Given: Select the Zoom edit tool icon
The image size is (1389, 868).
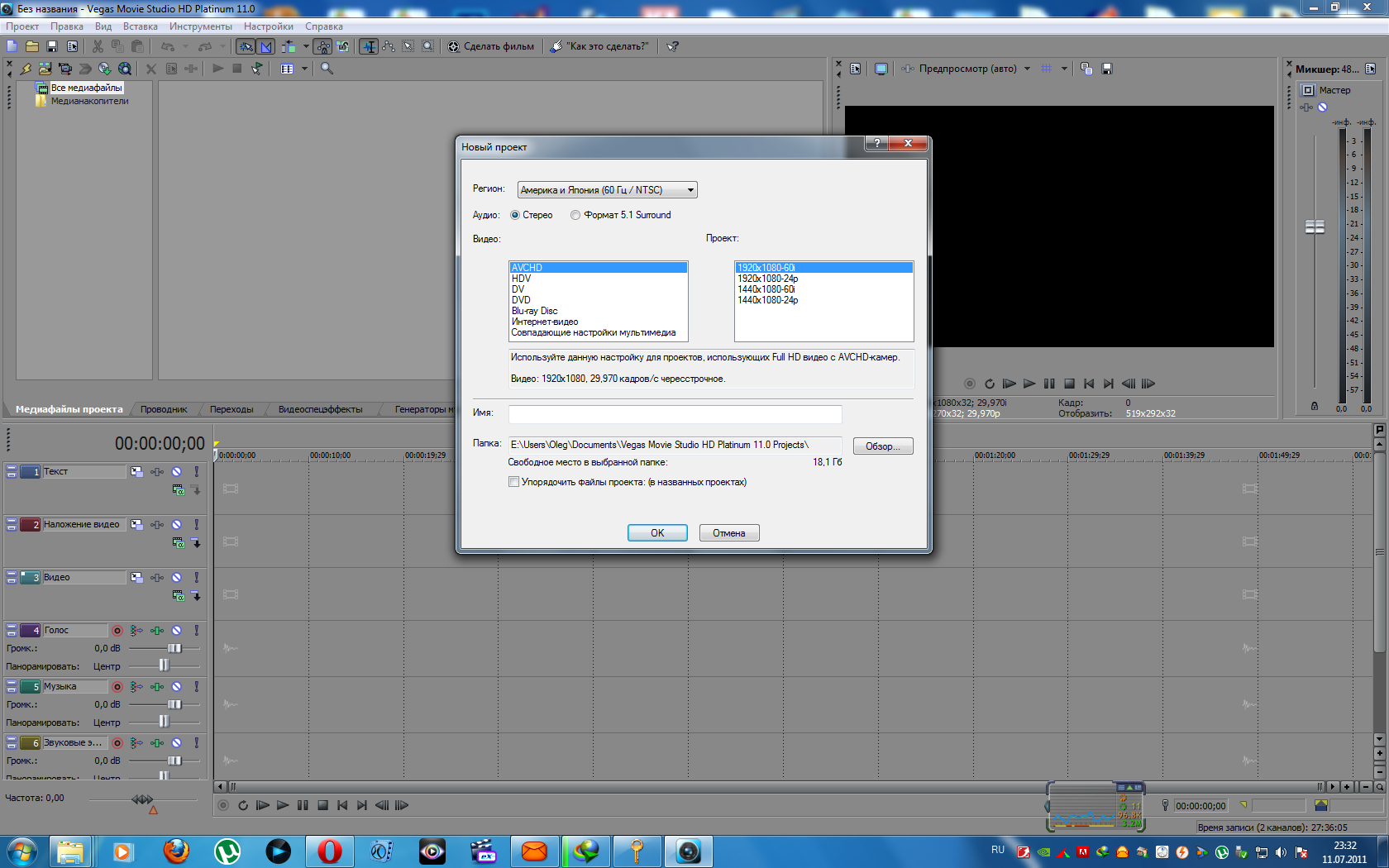Looking at the screenshot, I should point(427,46).
